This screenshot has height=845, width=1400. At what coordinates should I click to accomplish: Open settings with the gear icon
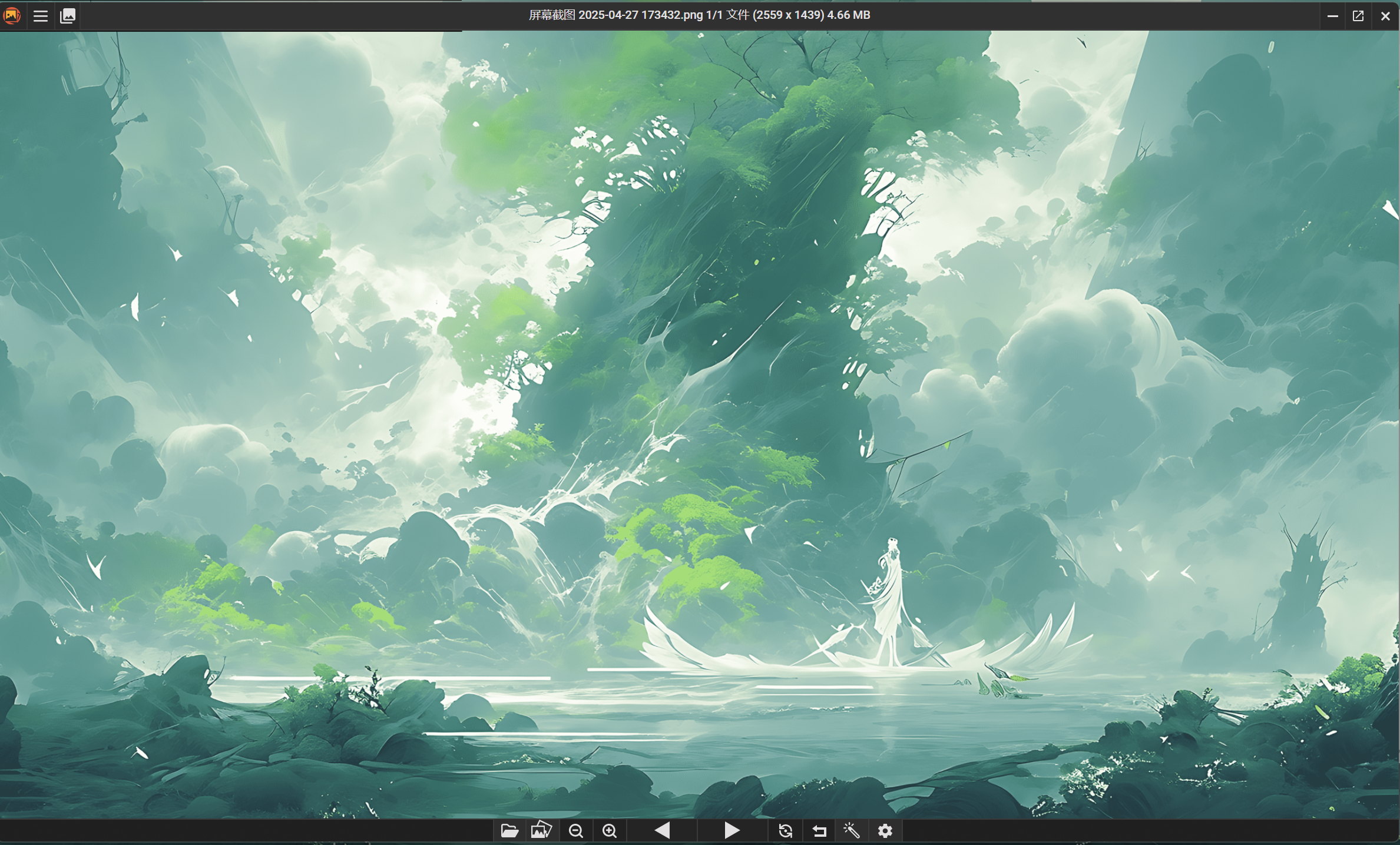[x=885, y=831]
